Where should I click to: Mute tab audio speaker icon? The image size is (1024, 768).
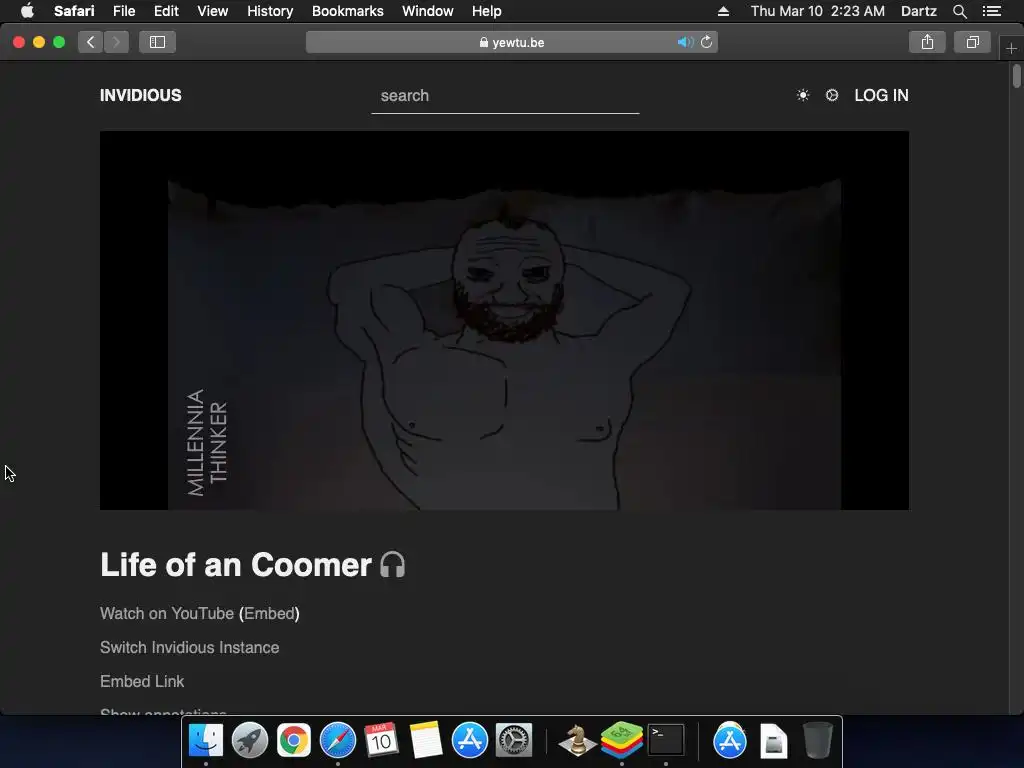click(684, 42)
